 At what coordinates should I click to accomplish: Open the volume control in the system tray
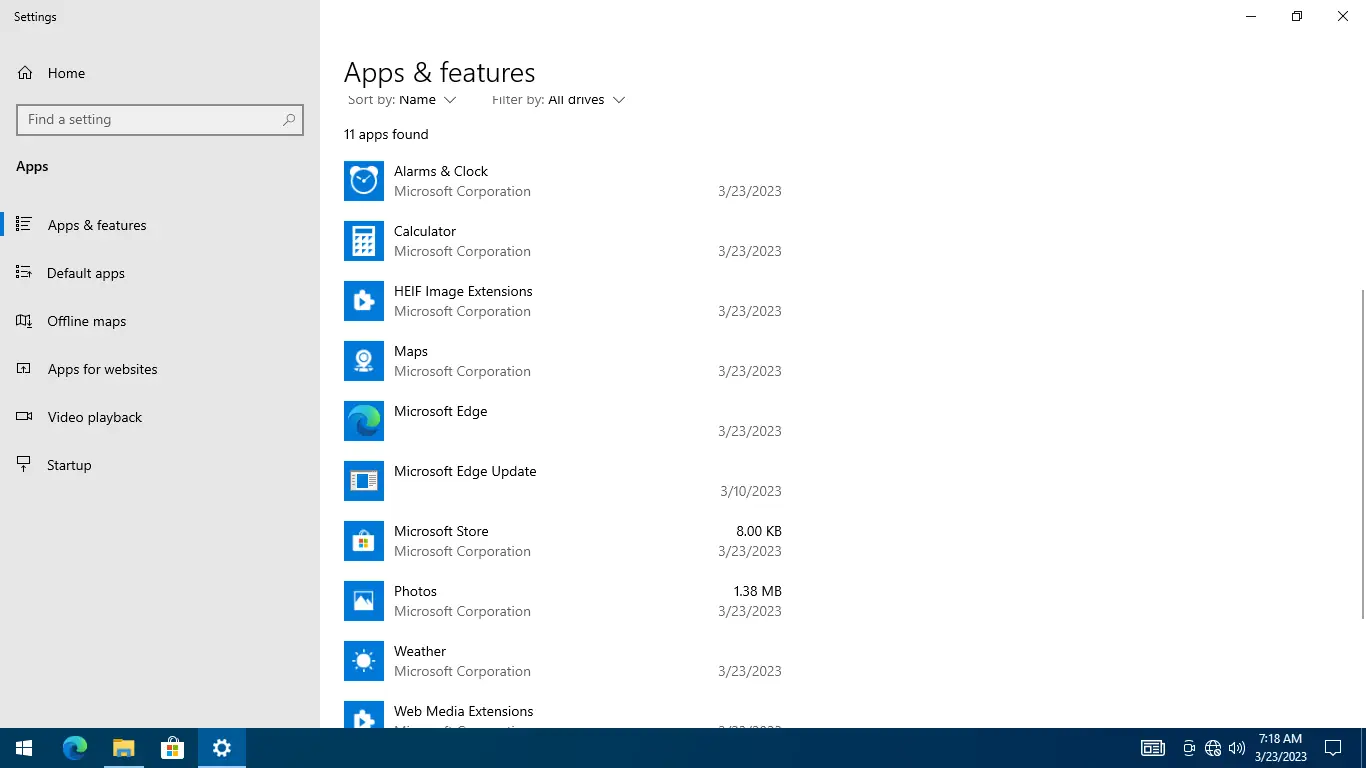(x=1237, y=748)
